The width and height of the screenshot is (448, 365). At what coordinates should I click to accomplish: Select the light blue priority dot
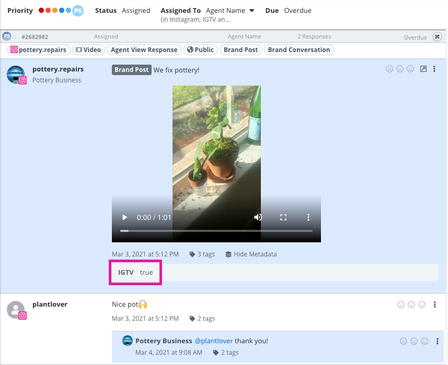click(68, 10)
